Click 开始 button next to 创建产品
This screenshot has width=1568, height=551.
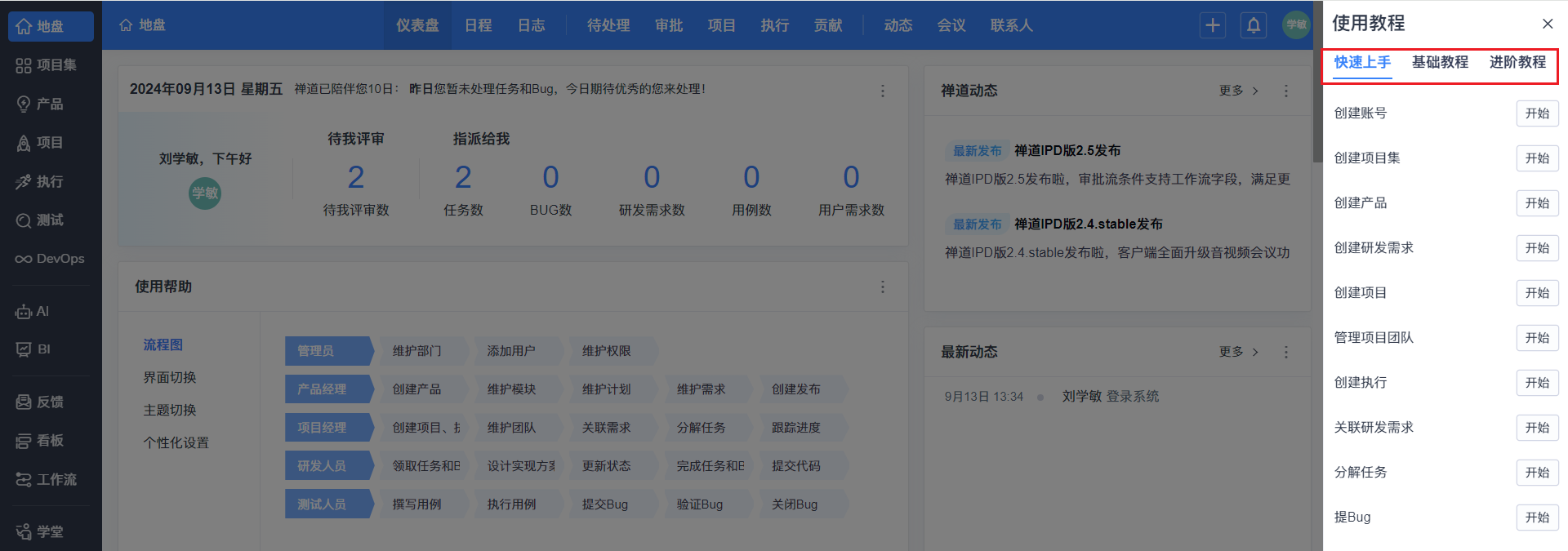tap(1536, 203)
